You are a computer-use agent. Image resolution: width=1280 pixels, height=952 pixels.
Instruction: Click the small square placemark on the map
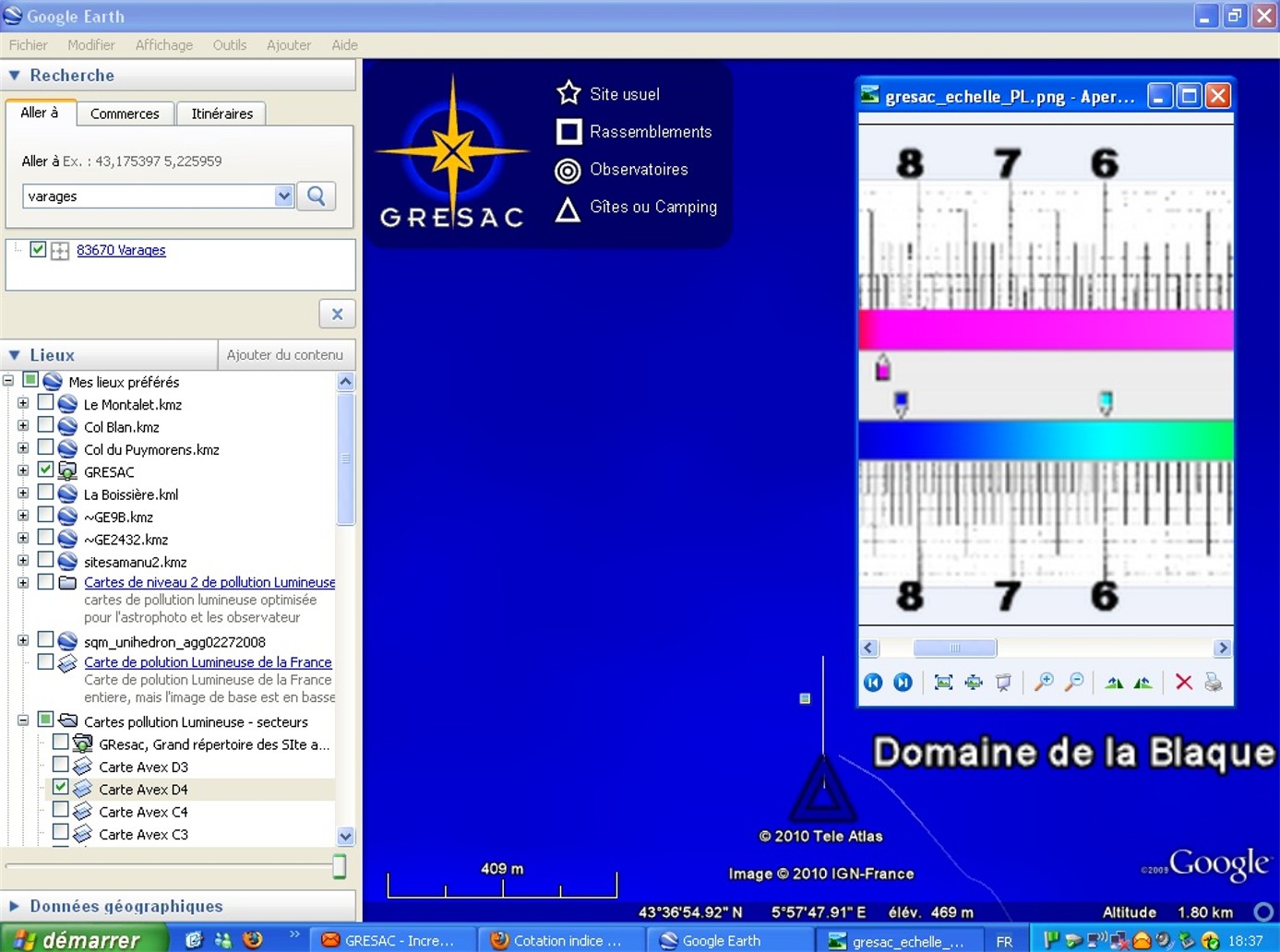[805, 698]
